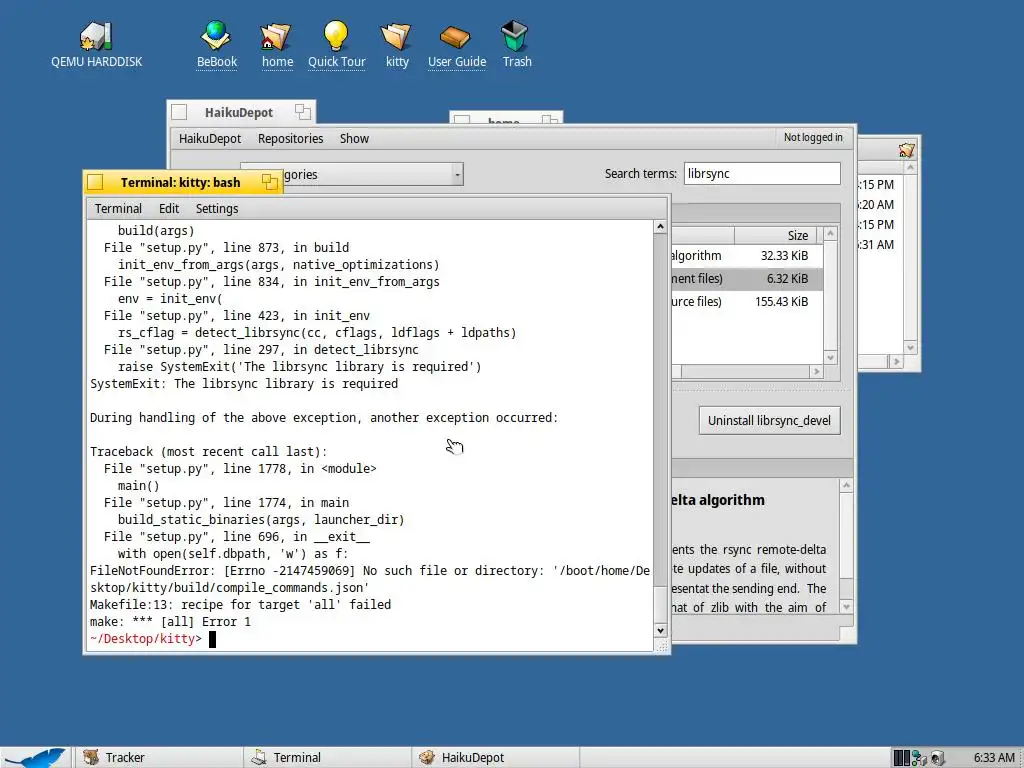Close the Terminal window via yellow tab box

[x=95, y=182]
